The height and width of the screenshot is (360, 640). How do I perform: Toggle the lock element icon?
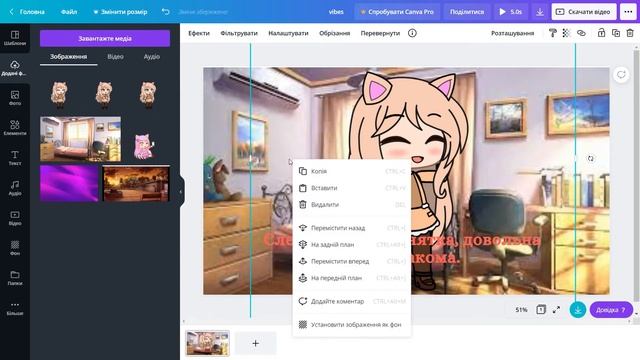[601, 33]
